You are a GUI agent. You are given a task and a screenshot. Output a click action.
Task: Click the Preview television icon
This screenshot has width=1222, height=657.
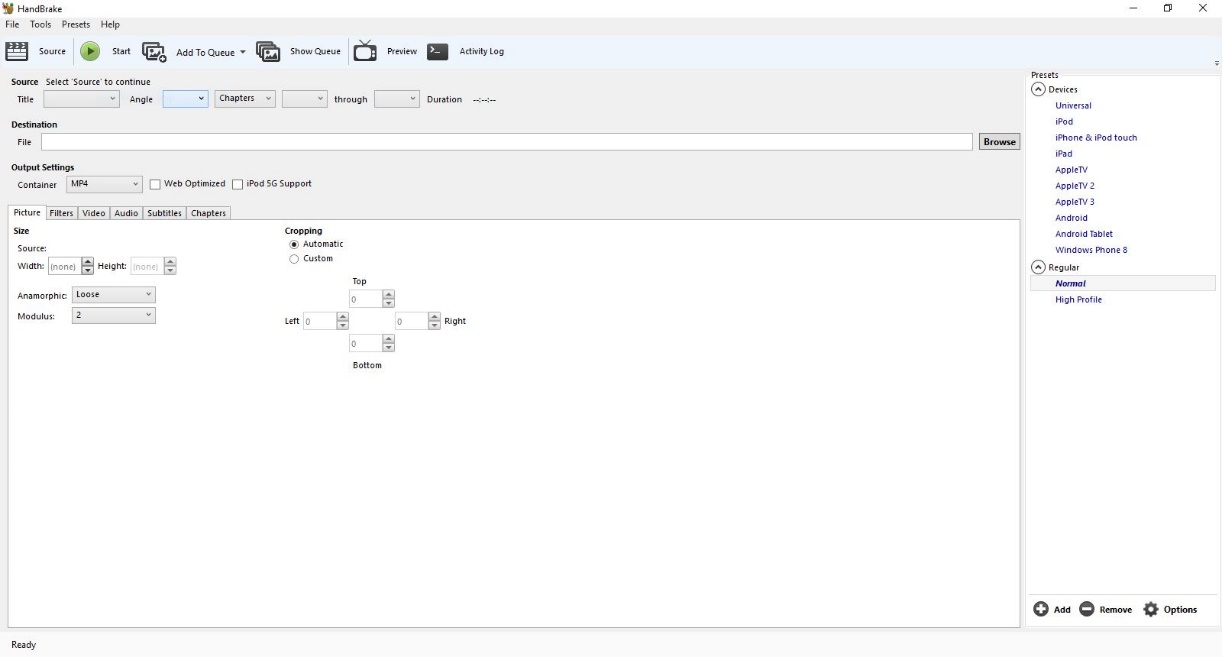(365, 51)
